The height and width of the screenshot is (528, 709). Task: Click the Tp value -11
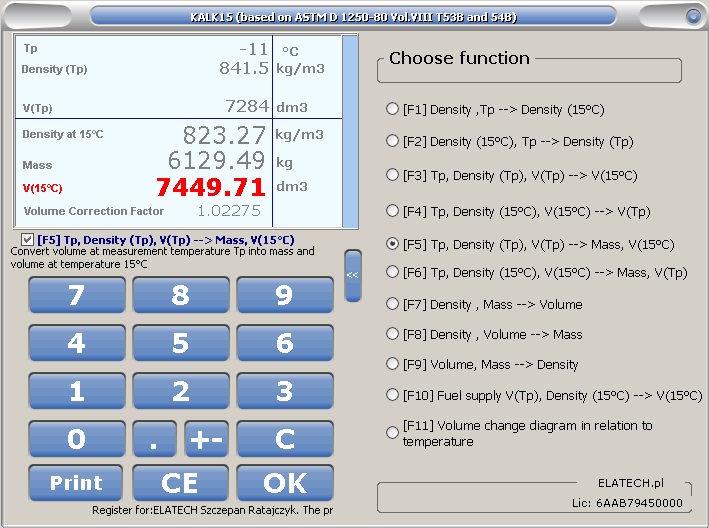(x=254, y=49)
